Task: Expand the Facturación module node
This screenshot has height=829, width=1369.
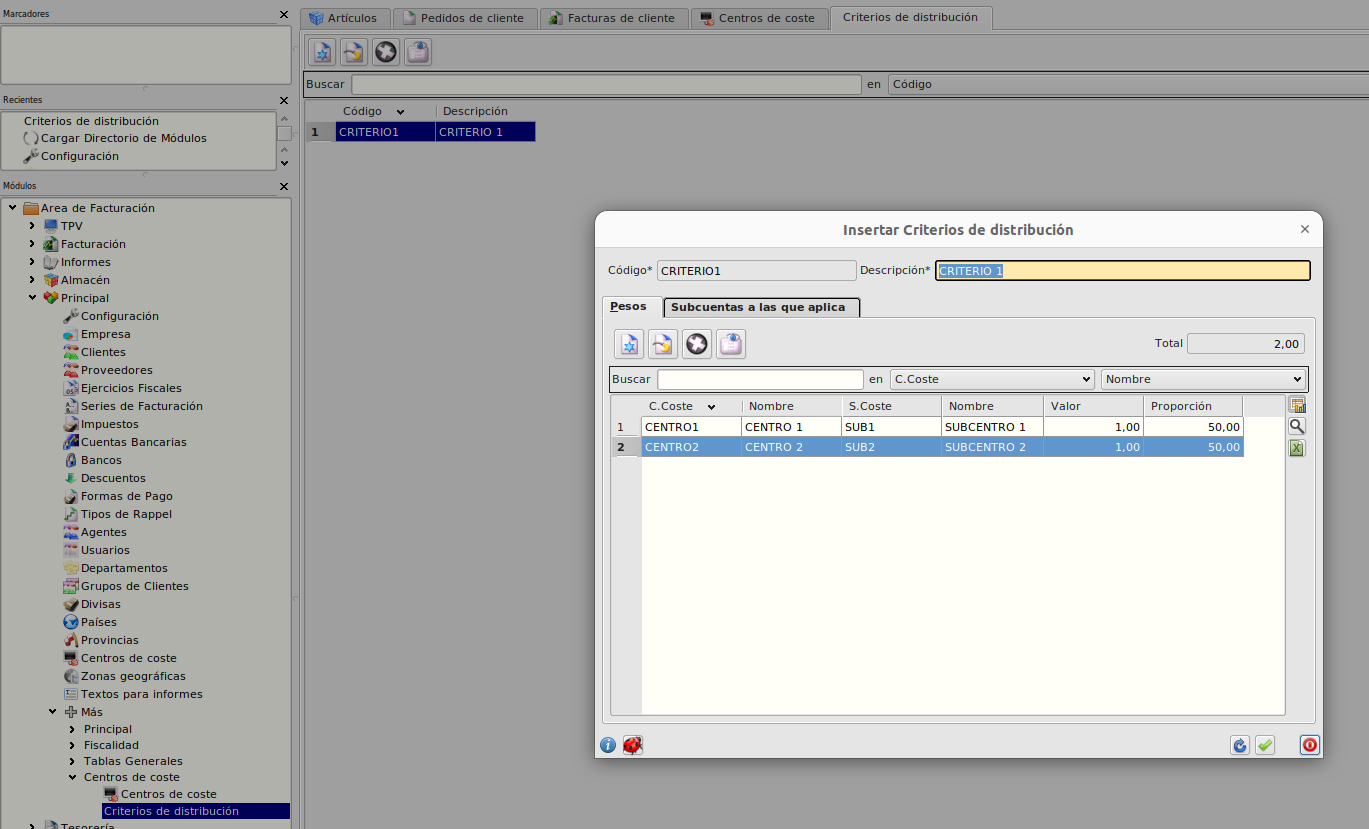Action: [x=32, y=244]
